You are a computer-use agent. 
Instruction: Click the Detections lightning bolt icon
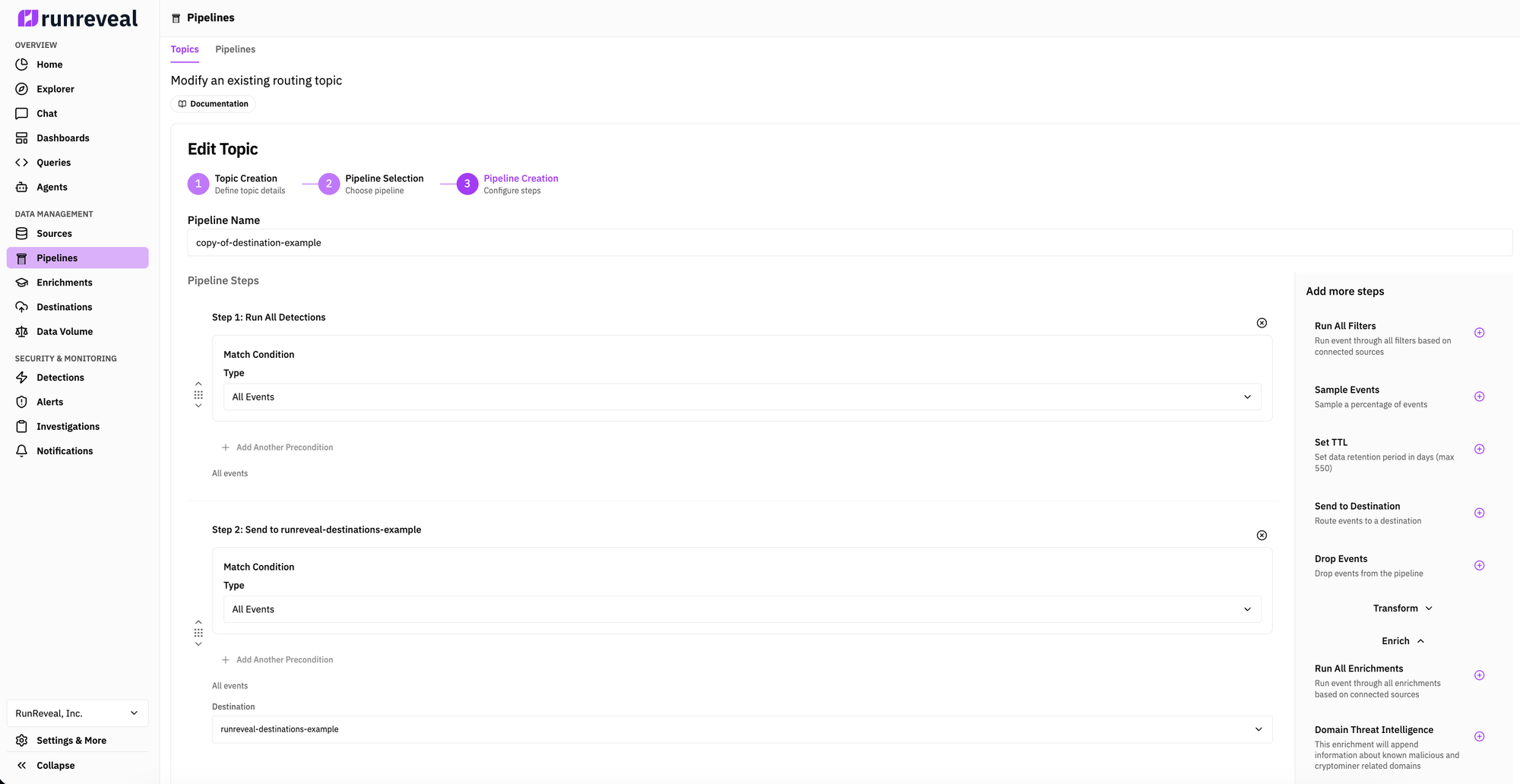pyautogui.click(x=22, y=378)
